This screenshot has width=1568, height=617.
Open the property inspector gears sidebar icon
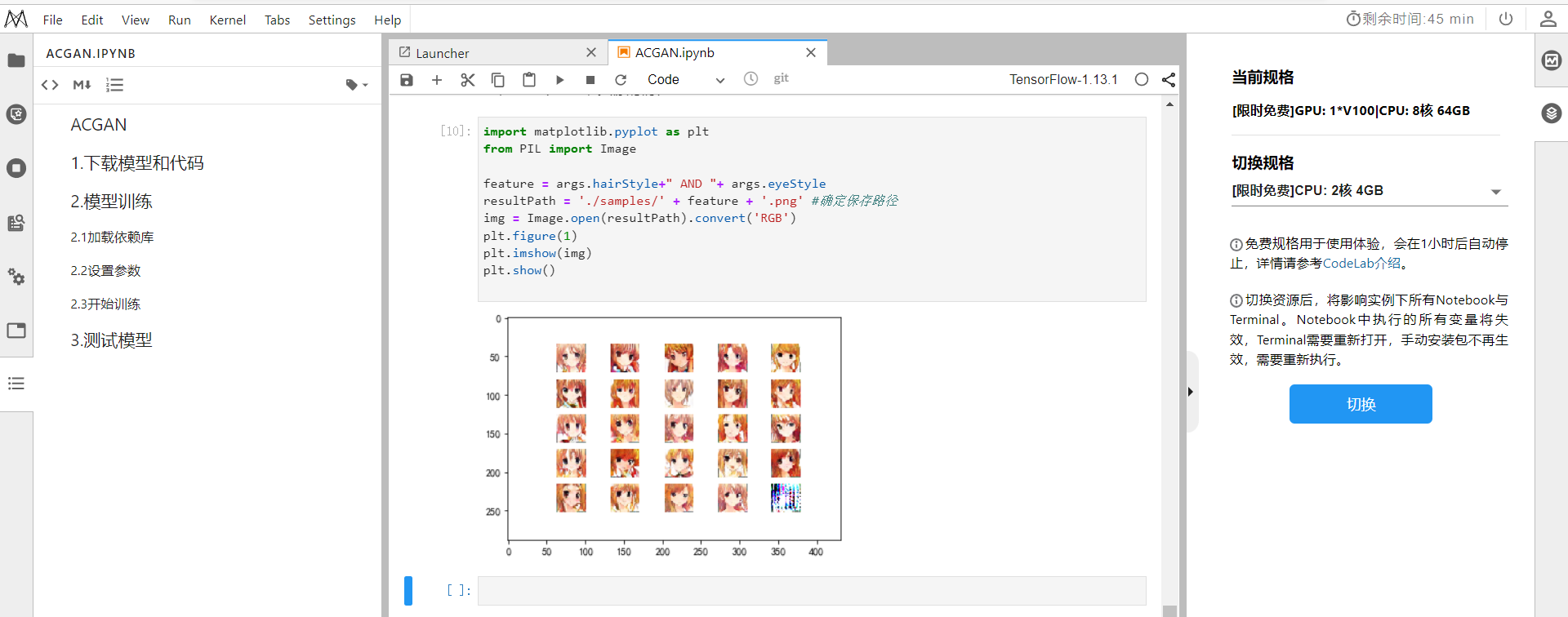tap(16, 277)
